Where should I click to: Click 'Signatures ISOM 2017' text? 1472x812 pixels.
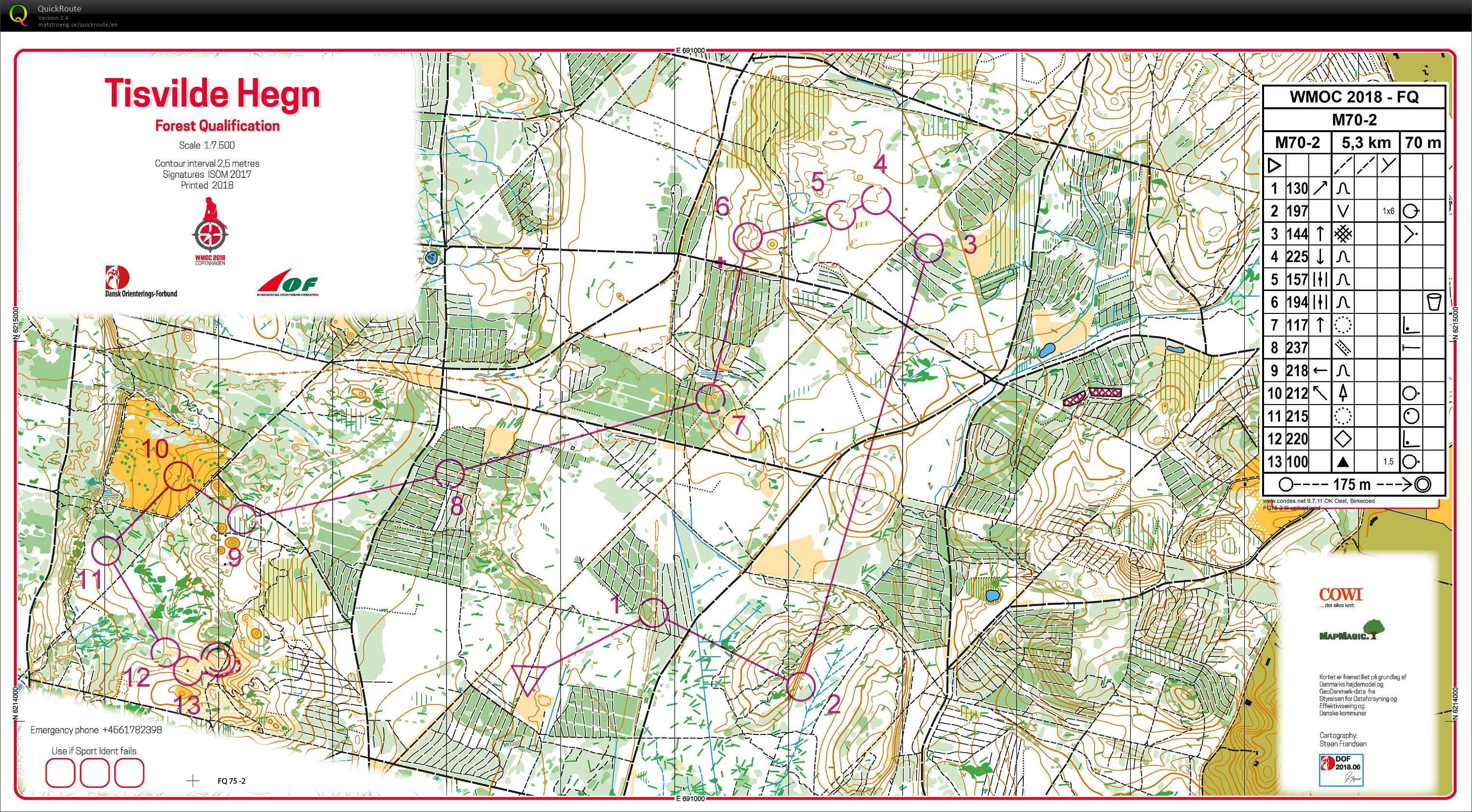(207, 174)
